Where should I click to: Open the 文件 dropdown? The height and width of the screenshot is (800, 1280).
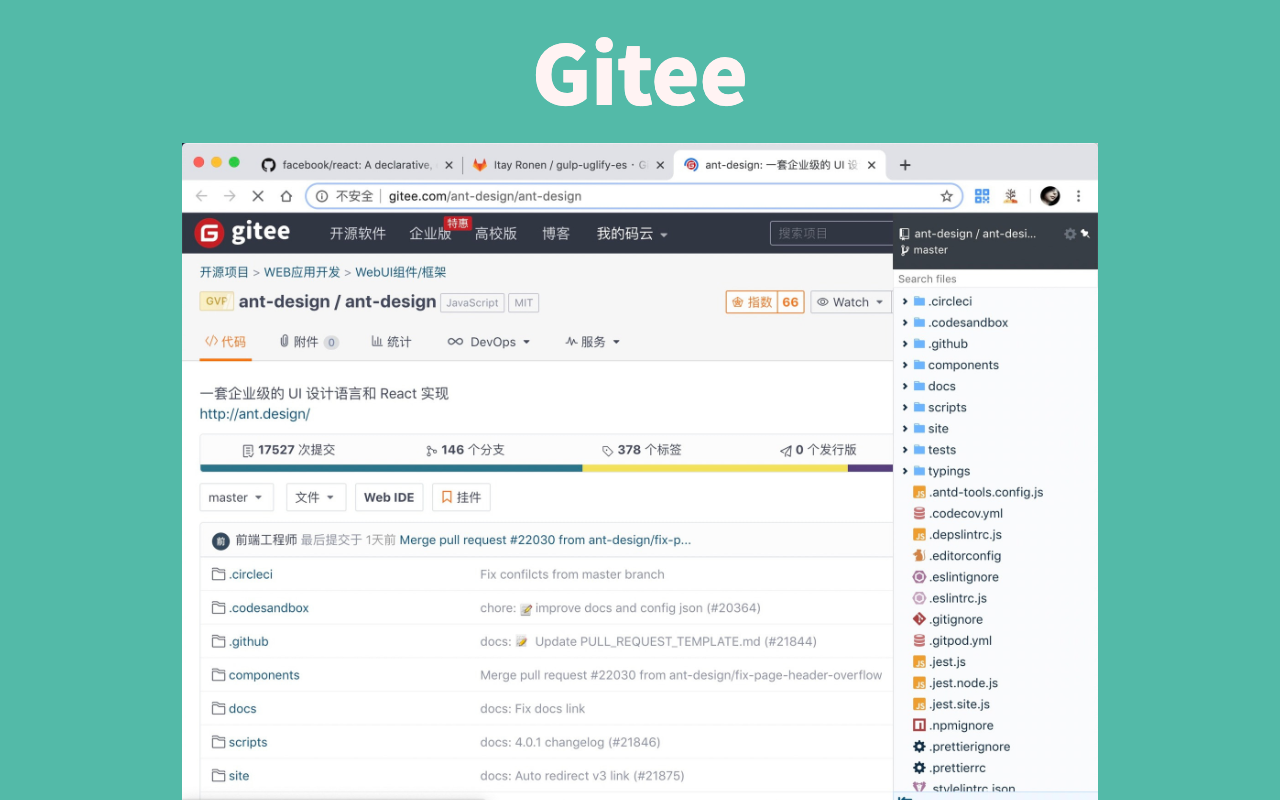(x=316, y=497)
